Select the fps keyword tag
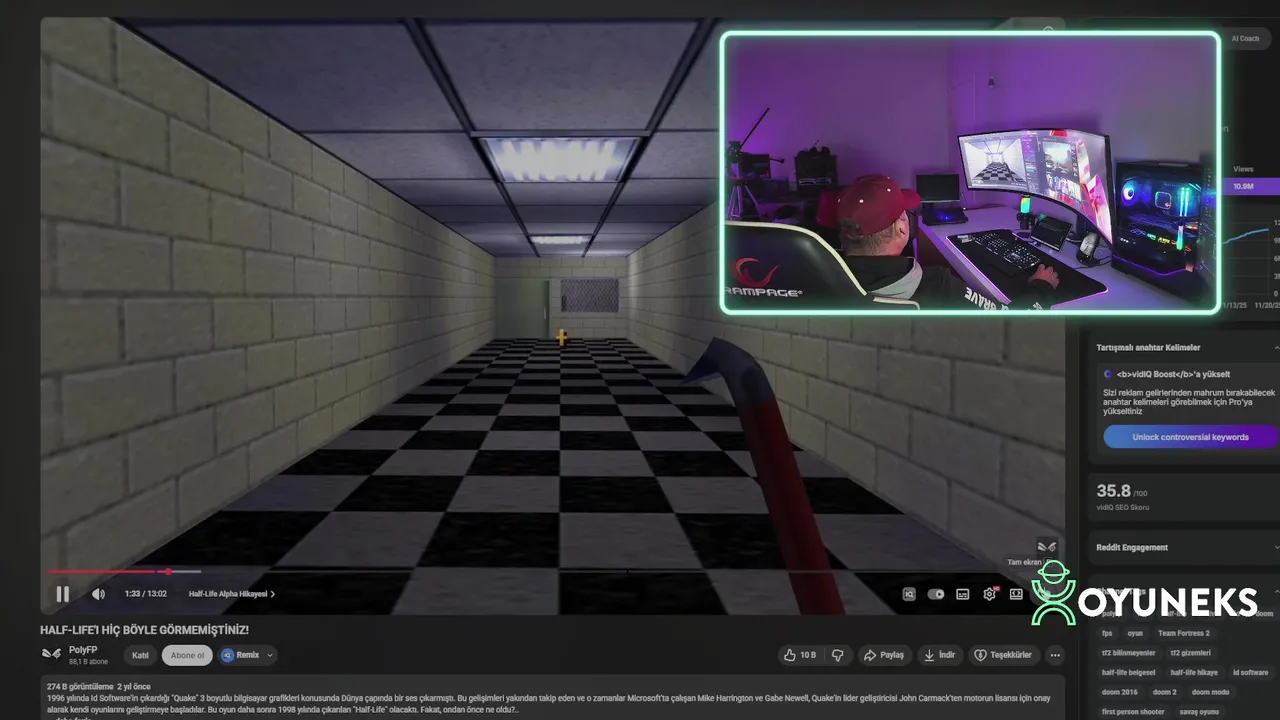 pos(1107,633)
